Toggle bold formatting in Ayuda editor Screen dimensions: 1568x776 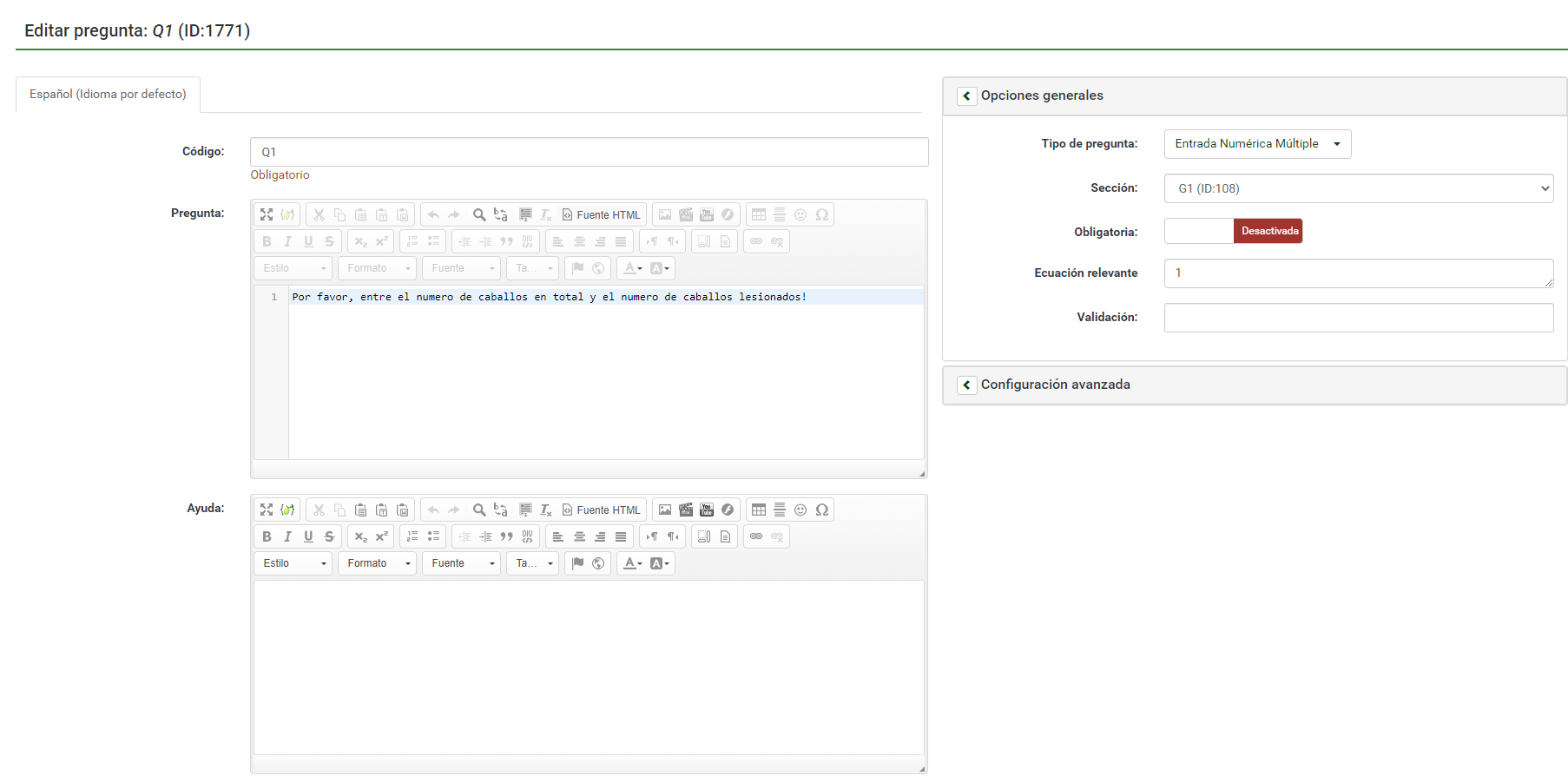tap(267, 536)
